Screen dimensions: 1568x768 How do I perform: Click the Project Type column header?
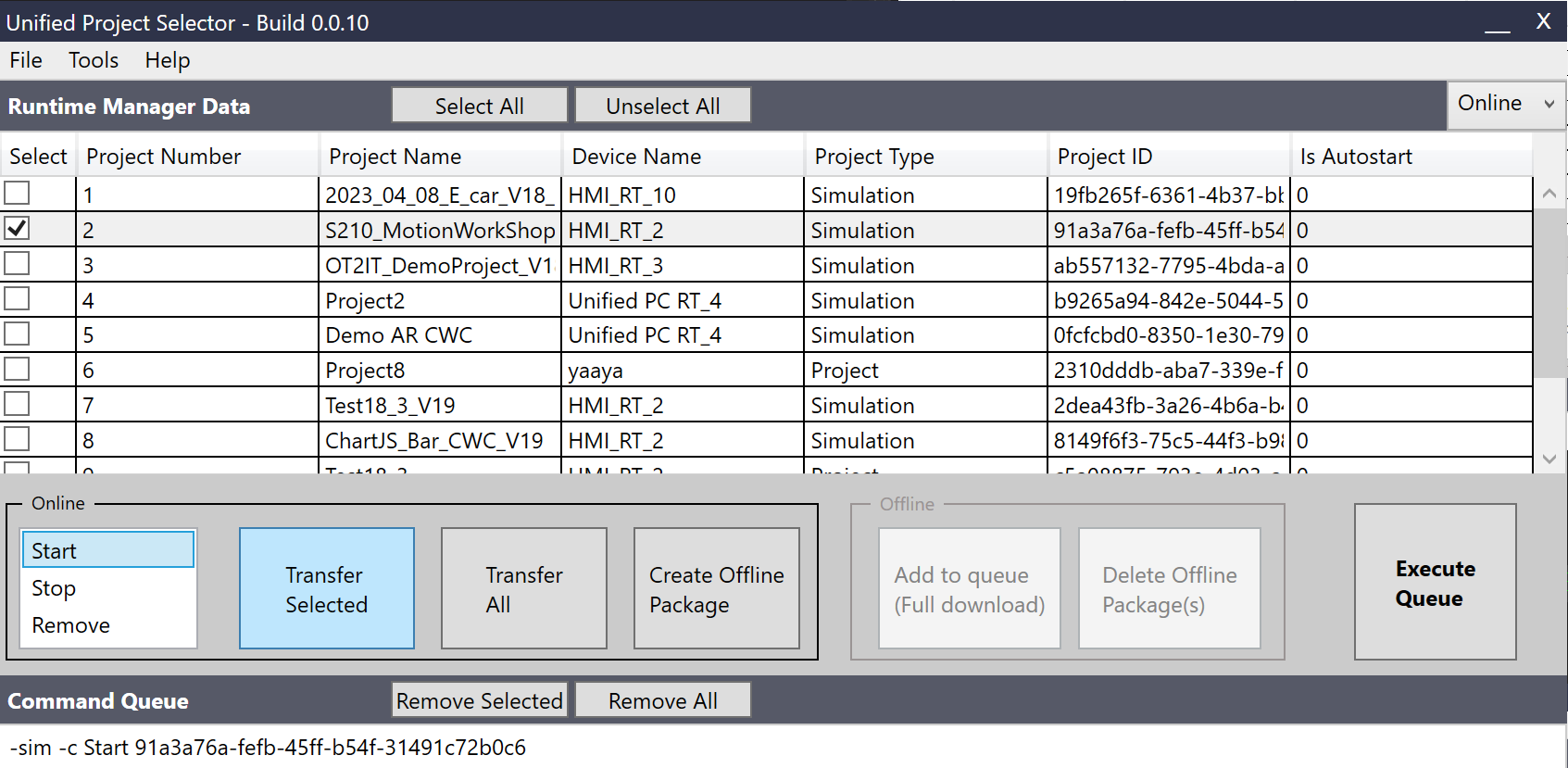[x=926, y=156]
